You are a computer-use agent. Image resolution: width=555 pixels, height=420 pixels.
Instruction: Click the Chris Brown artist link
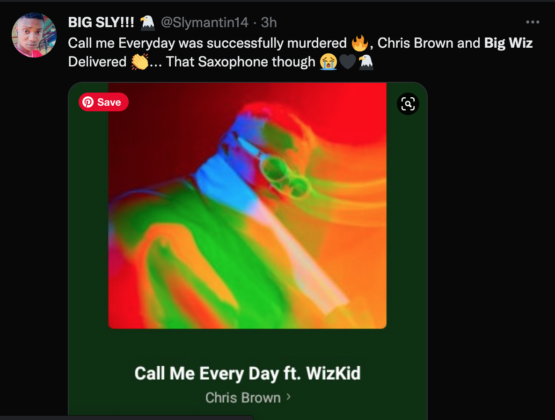pyautogui.click(x=243, y=398)
